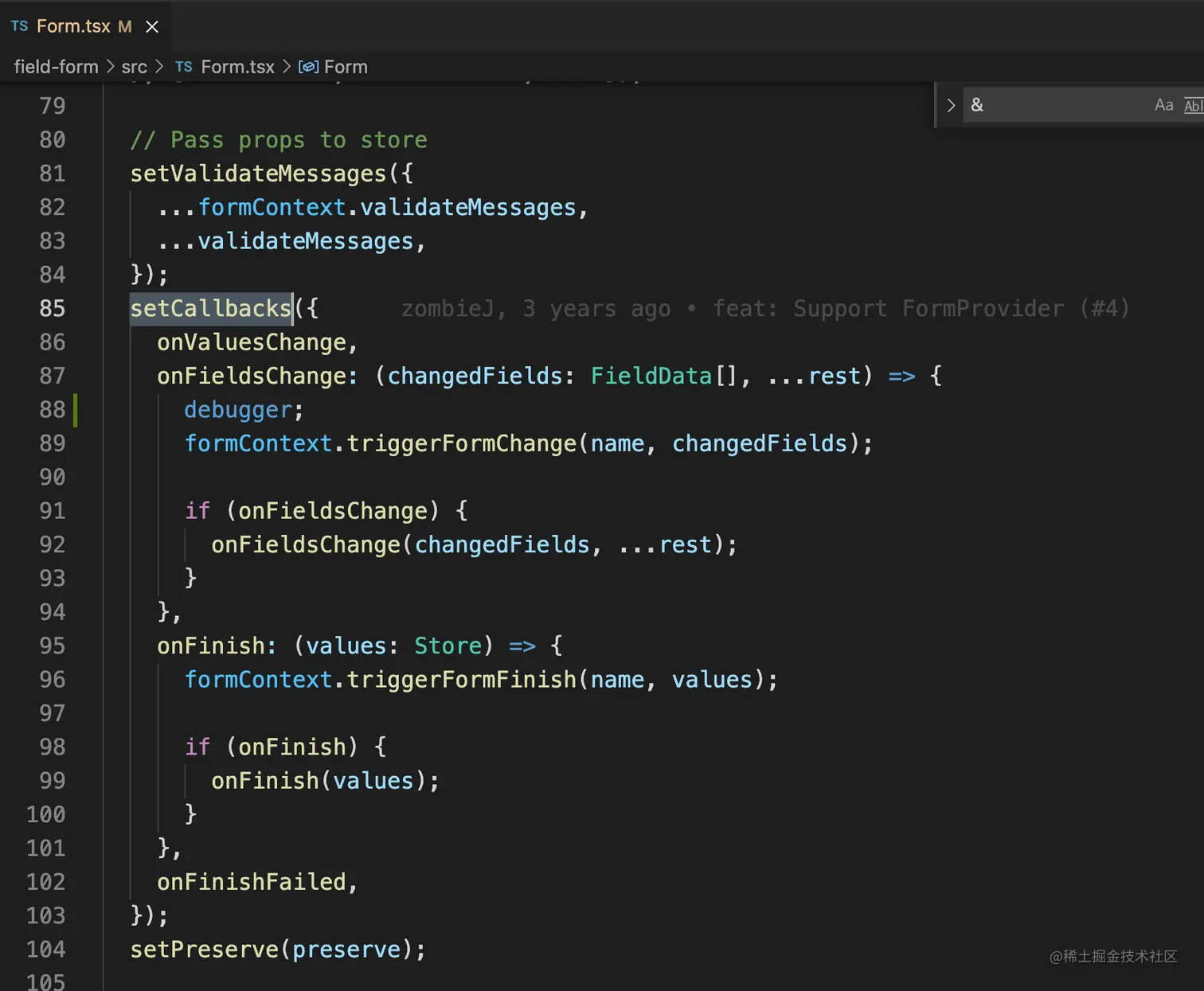Click line number 100 in the gutter
The width and height of the screenshot is (1204, 991).
point(46,814)
